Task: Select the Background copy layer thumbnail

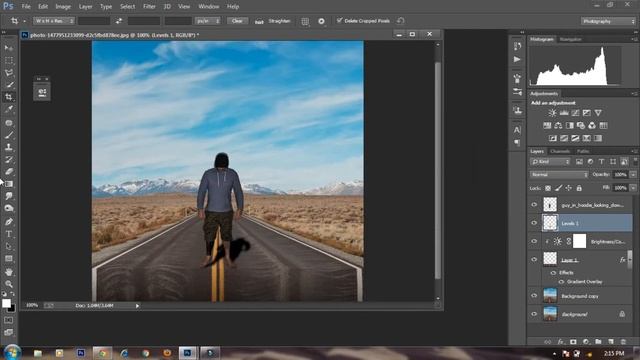Action: point(550,296)
